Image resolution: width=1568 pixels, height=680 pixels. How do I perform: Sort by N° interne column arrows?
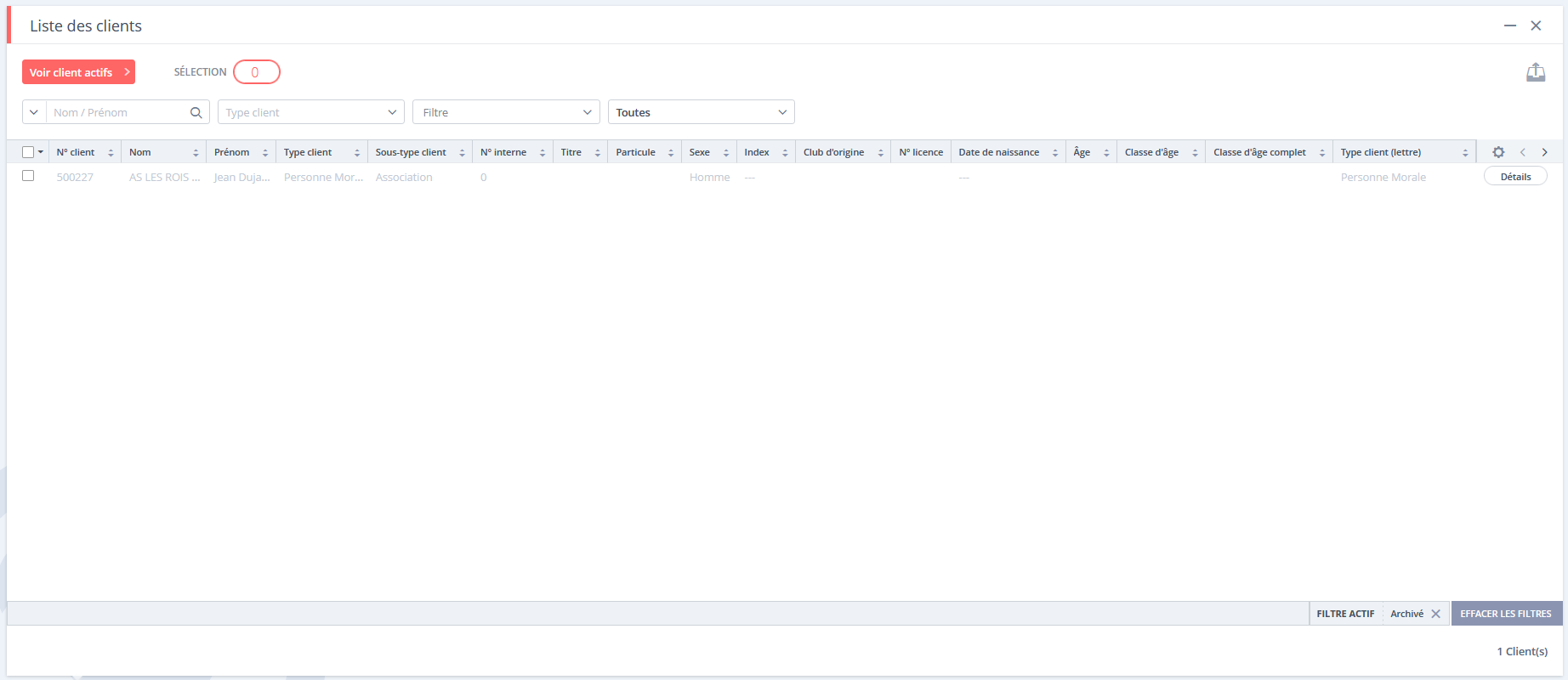point(543,153)
